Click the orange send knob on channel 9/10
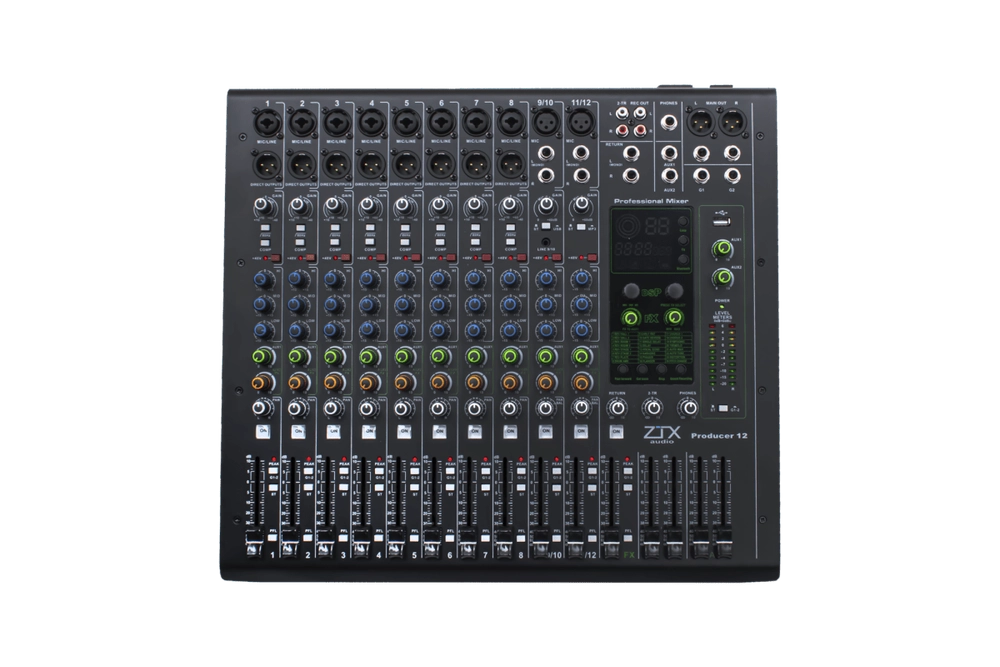 click(x=545, y=382)
